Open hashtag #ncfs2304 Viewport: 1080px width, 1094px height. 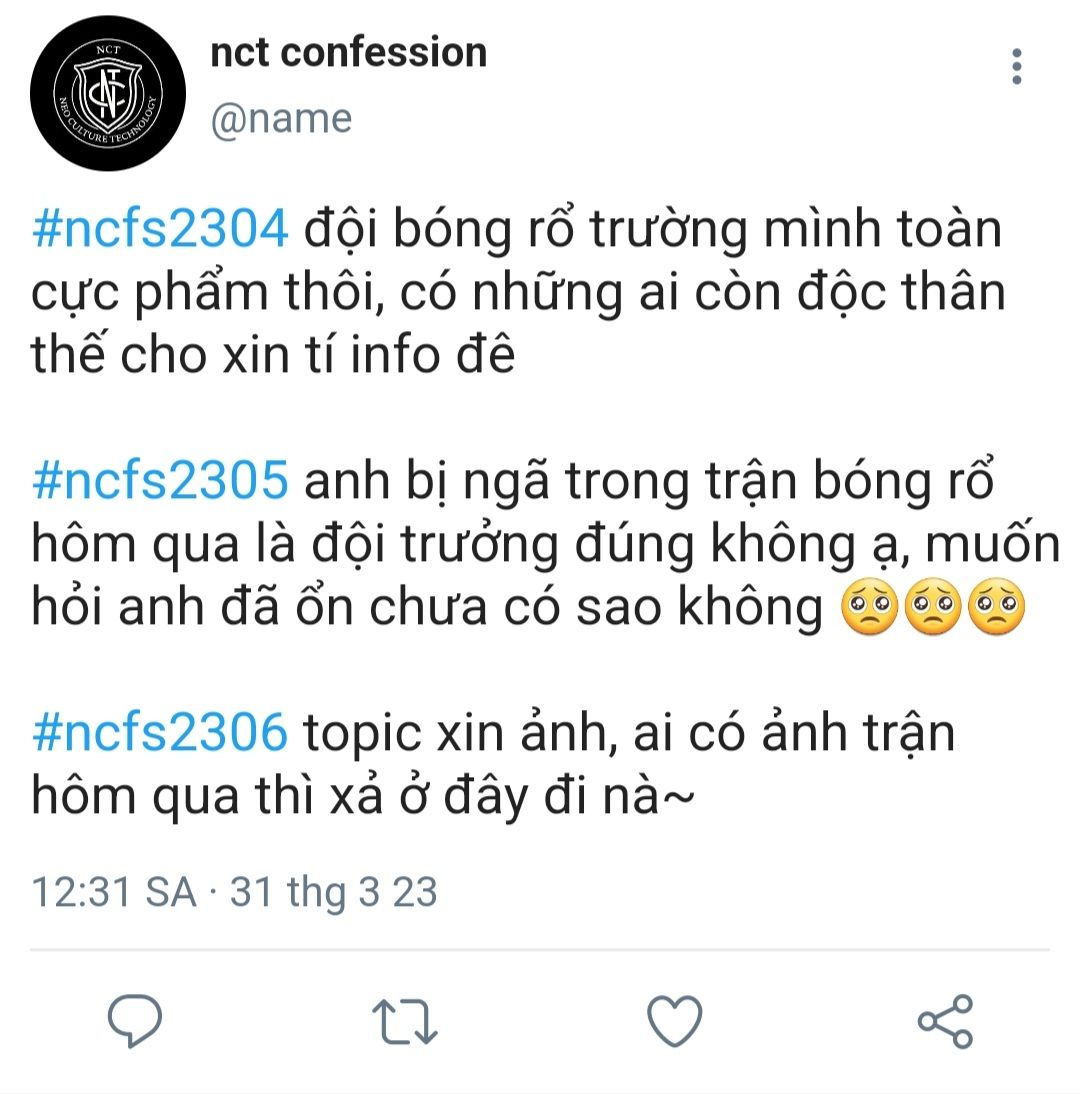160,228
